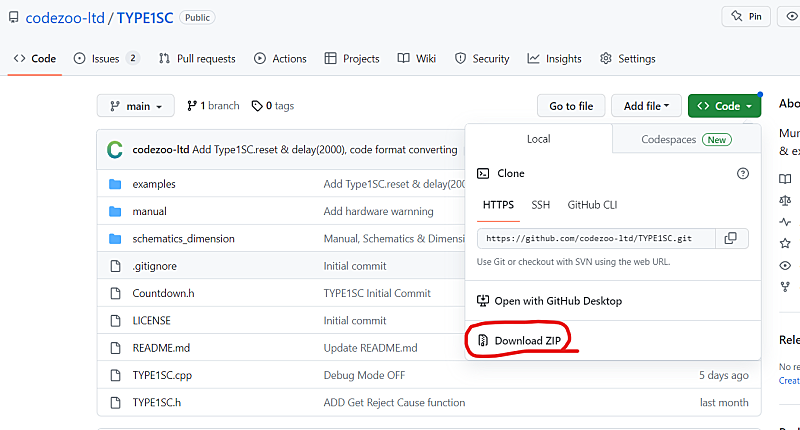This screenshot has width=800, height=430.
Task: Open the 'Update README.md' commit message
Action: click(370, 348)
